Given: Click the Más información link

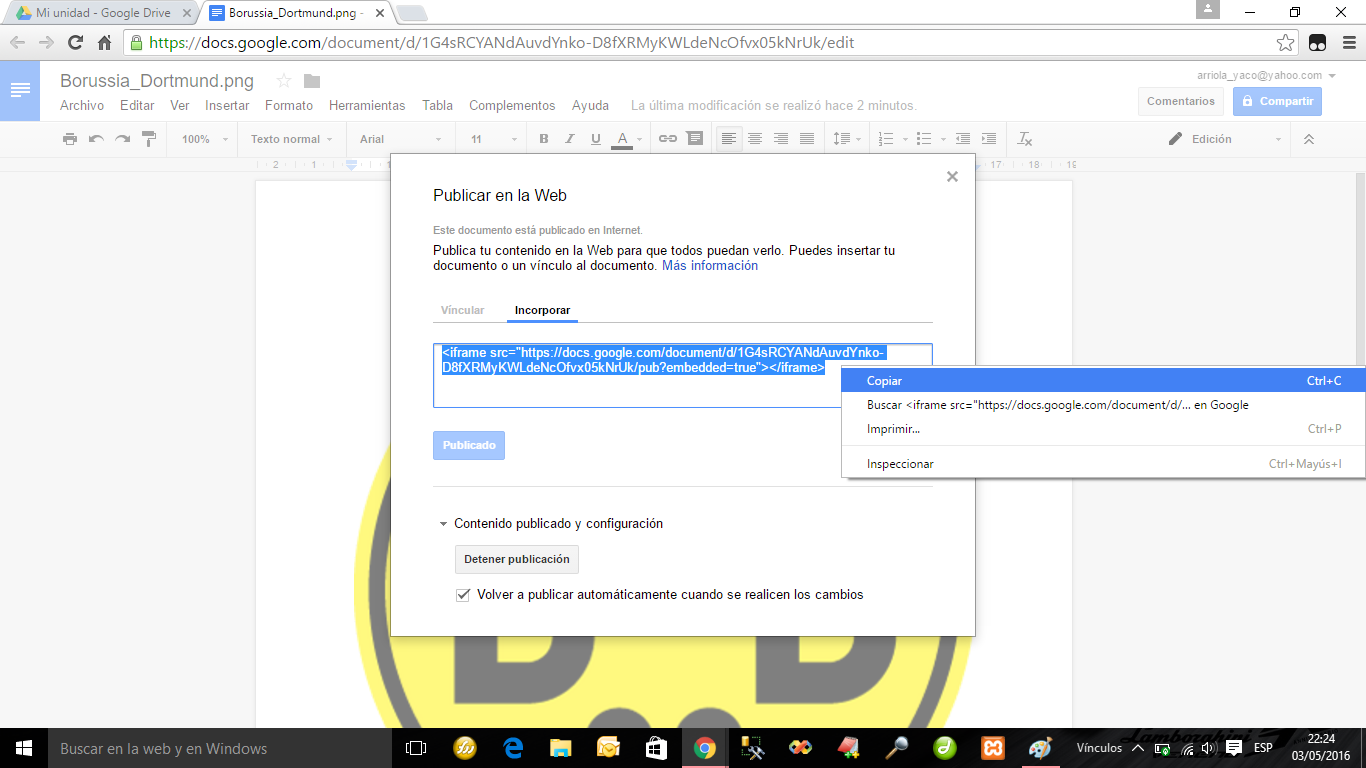Looking at the screenshot, I should [710, 266].
